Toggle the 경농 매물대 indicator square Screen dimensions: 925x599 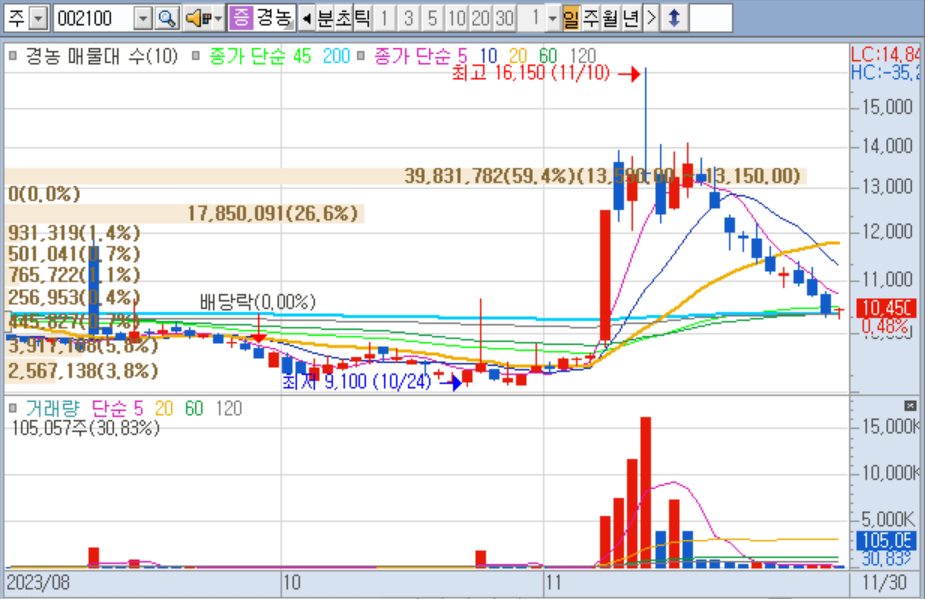13,56
